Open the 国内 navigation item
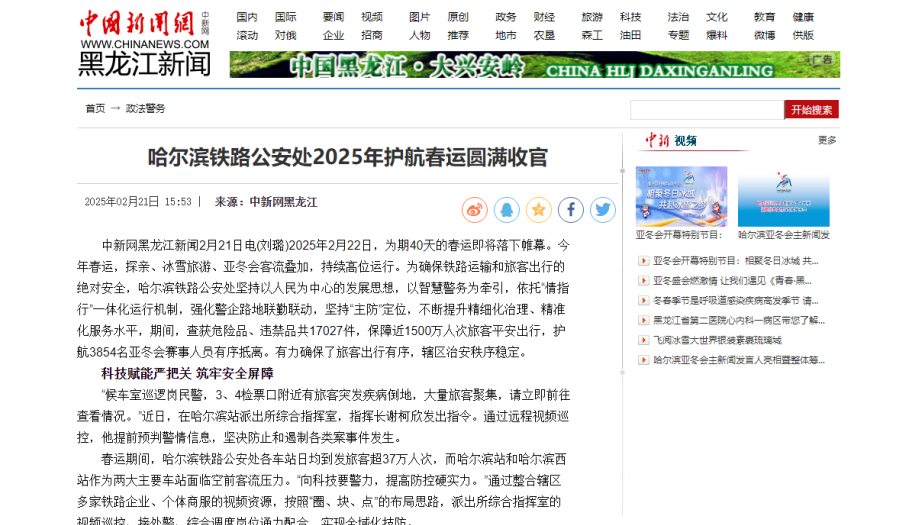 pos(246,17)
